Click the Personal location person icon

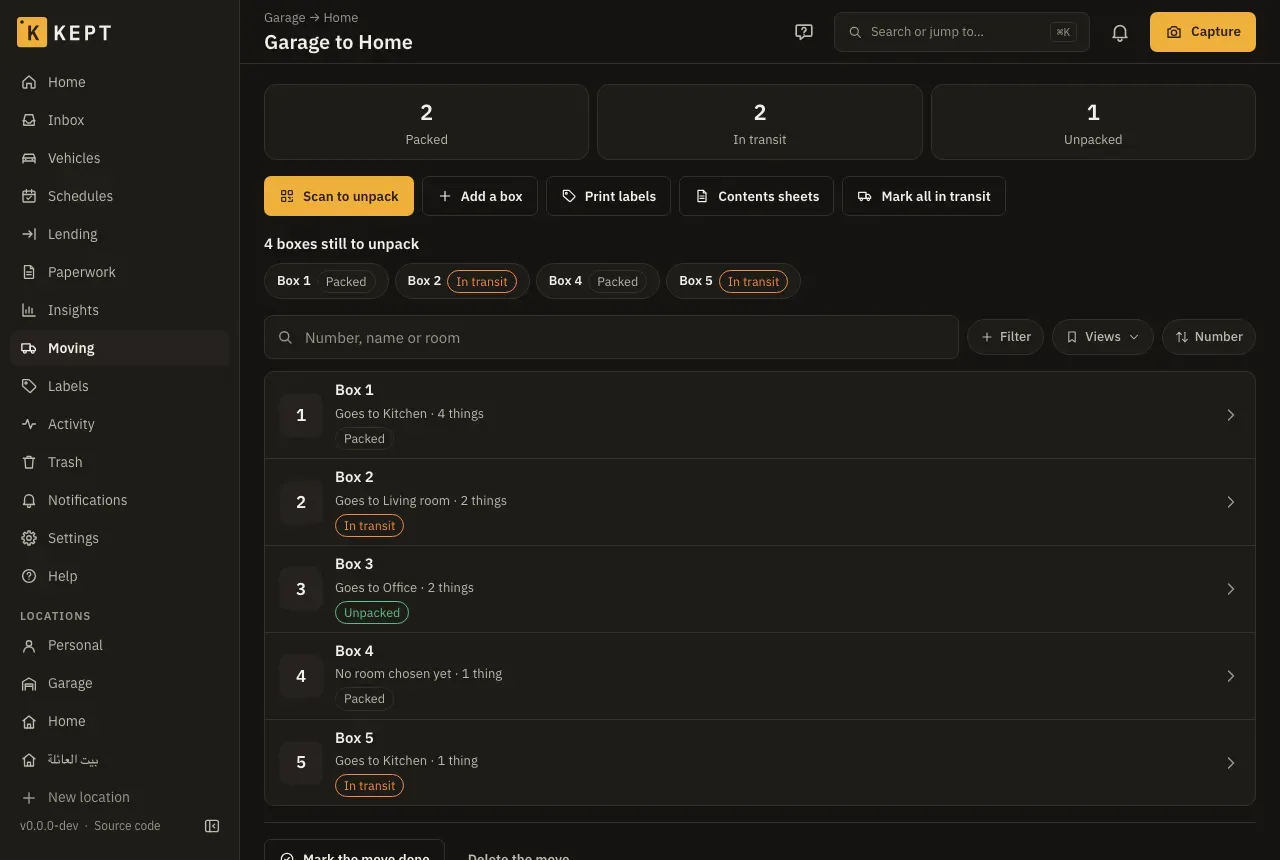(x=29, y=645)
